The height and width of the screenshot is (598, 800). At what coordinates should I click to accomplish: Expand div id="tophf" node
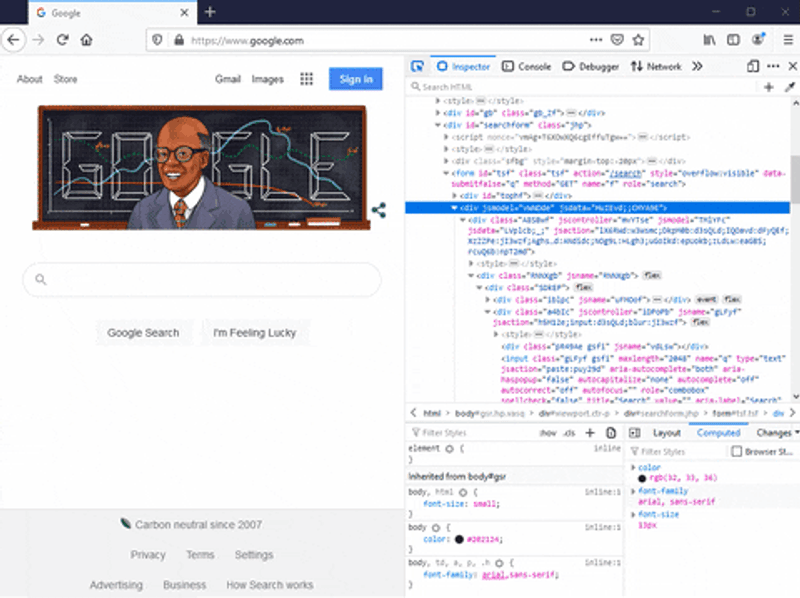454,196
